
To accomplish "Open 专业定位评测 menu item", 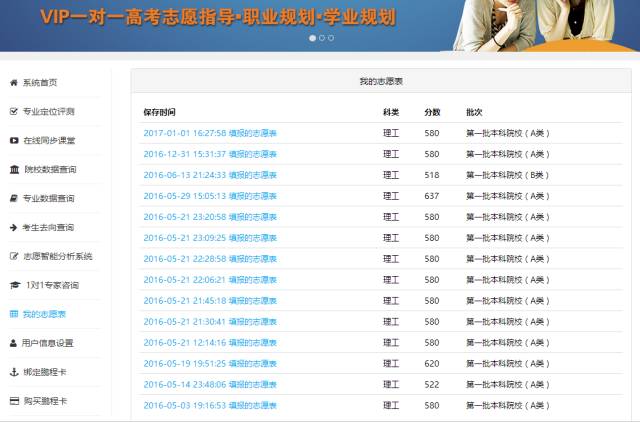I will coord(49,111).
